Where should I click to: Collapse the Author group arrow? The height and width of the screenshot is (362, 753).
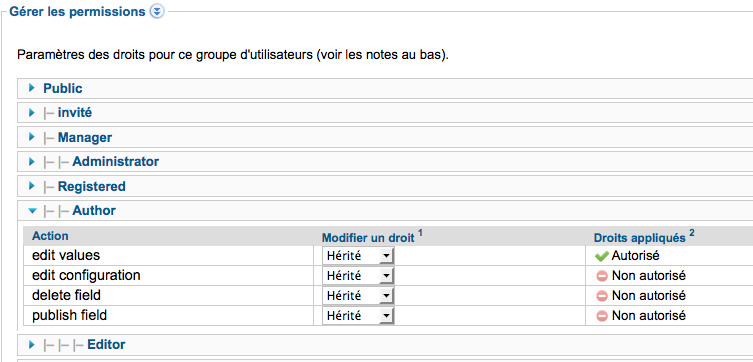pos(32,210)
